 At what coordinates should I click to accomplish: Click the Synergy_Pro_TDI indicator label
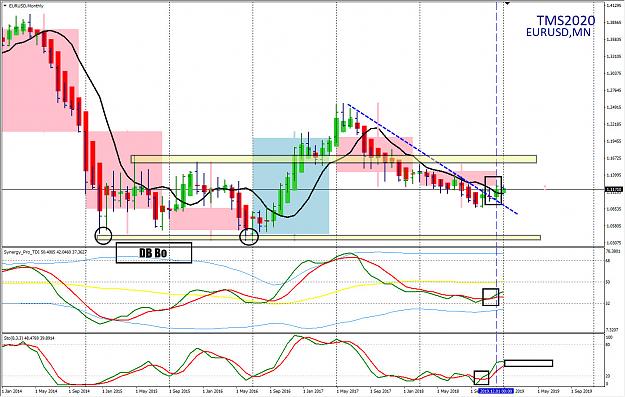(x=45, y=252)
